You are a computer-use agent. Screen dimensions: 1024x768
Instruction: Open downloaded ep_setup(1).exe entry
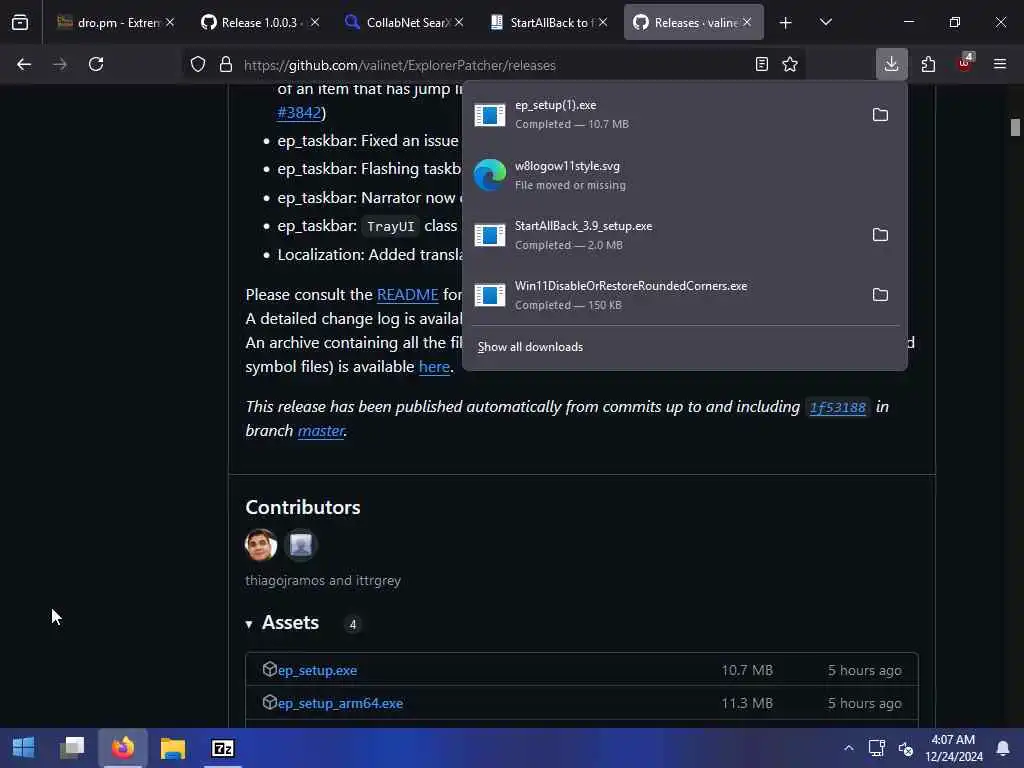664,115
